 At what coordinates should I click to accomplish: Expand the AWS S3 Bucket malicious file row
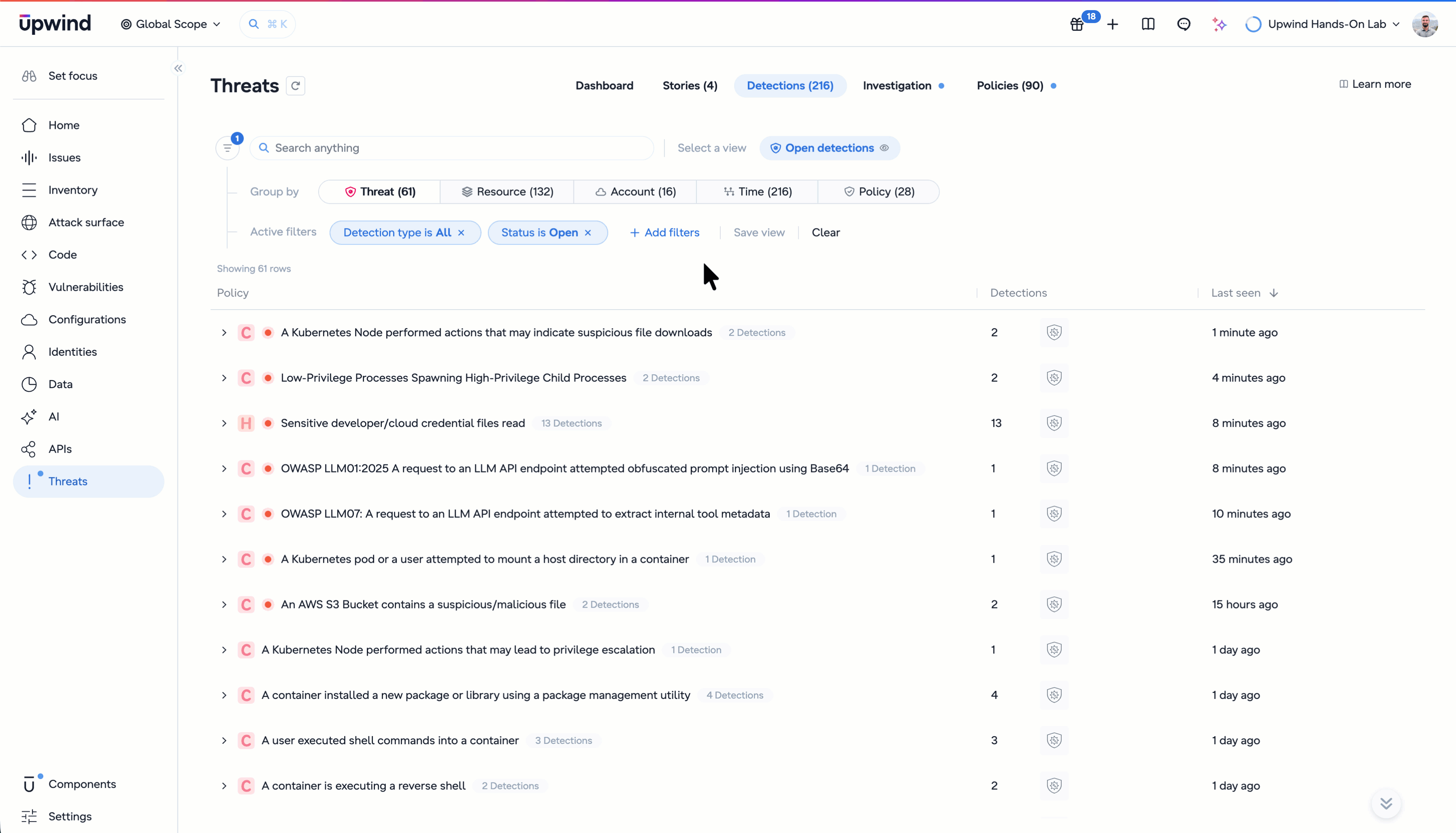(x=224, y=604)
